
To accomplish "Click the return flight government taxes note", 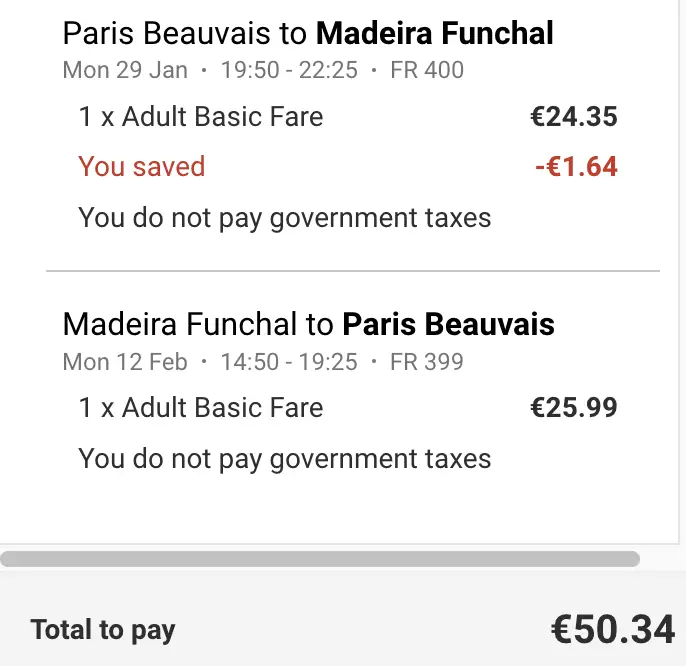I will click(x=285, y=459).
